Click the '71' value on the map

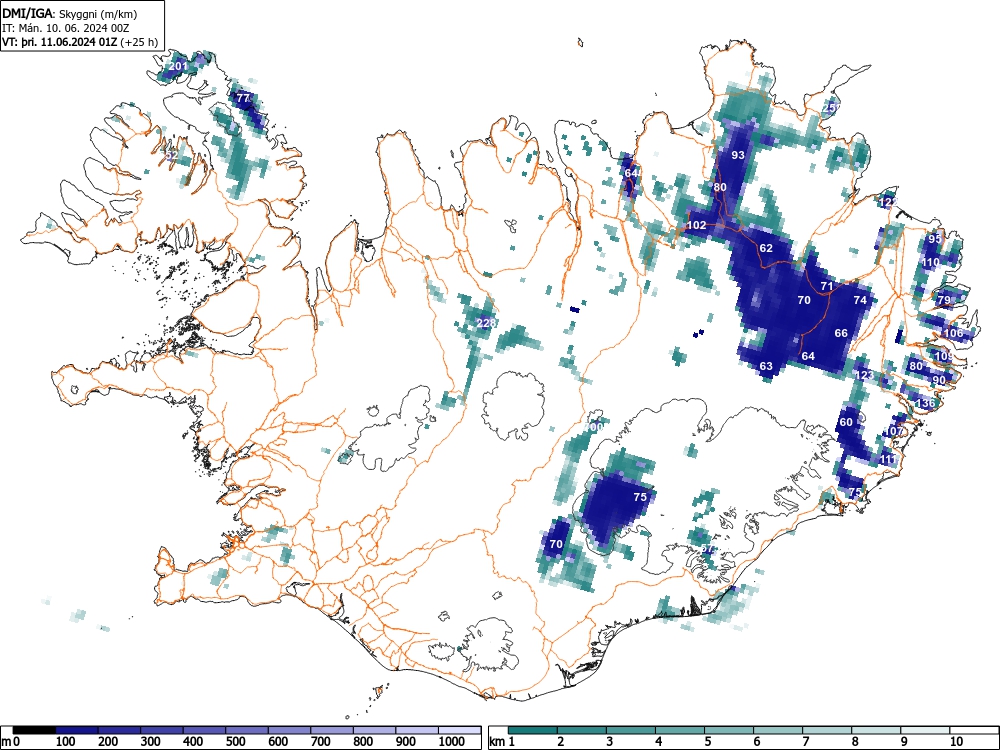[x=827, y=286]
